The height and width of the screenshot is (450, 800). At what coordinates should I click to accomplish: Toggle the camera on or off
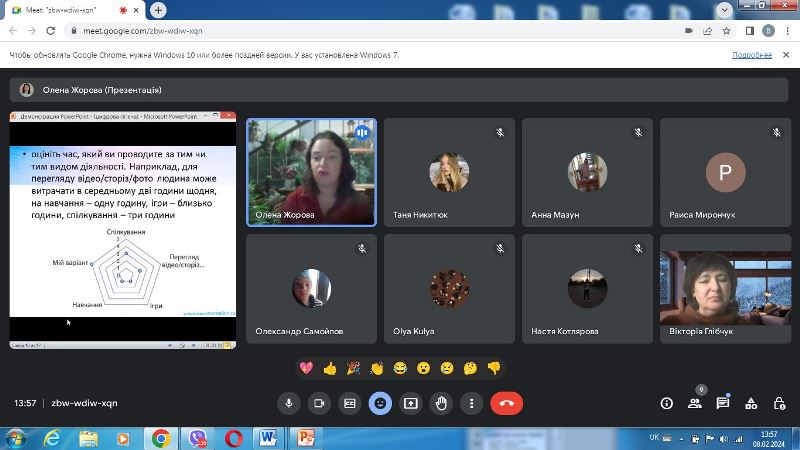point(319,403)
